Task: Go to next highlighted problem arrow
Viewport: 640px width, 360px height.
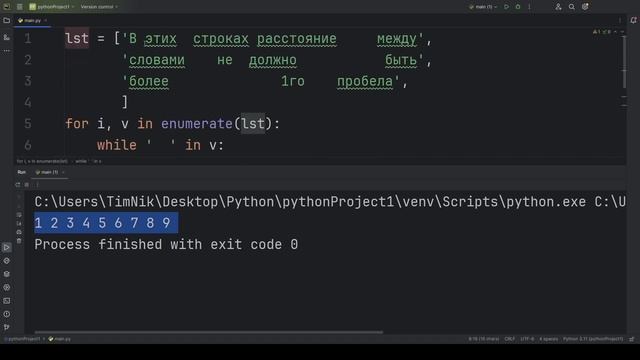Action: [622, 31]
